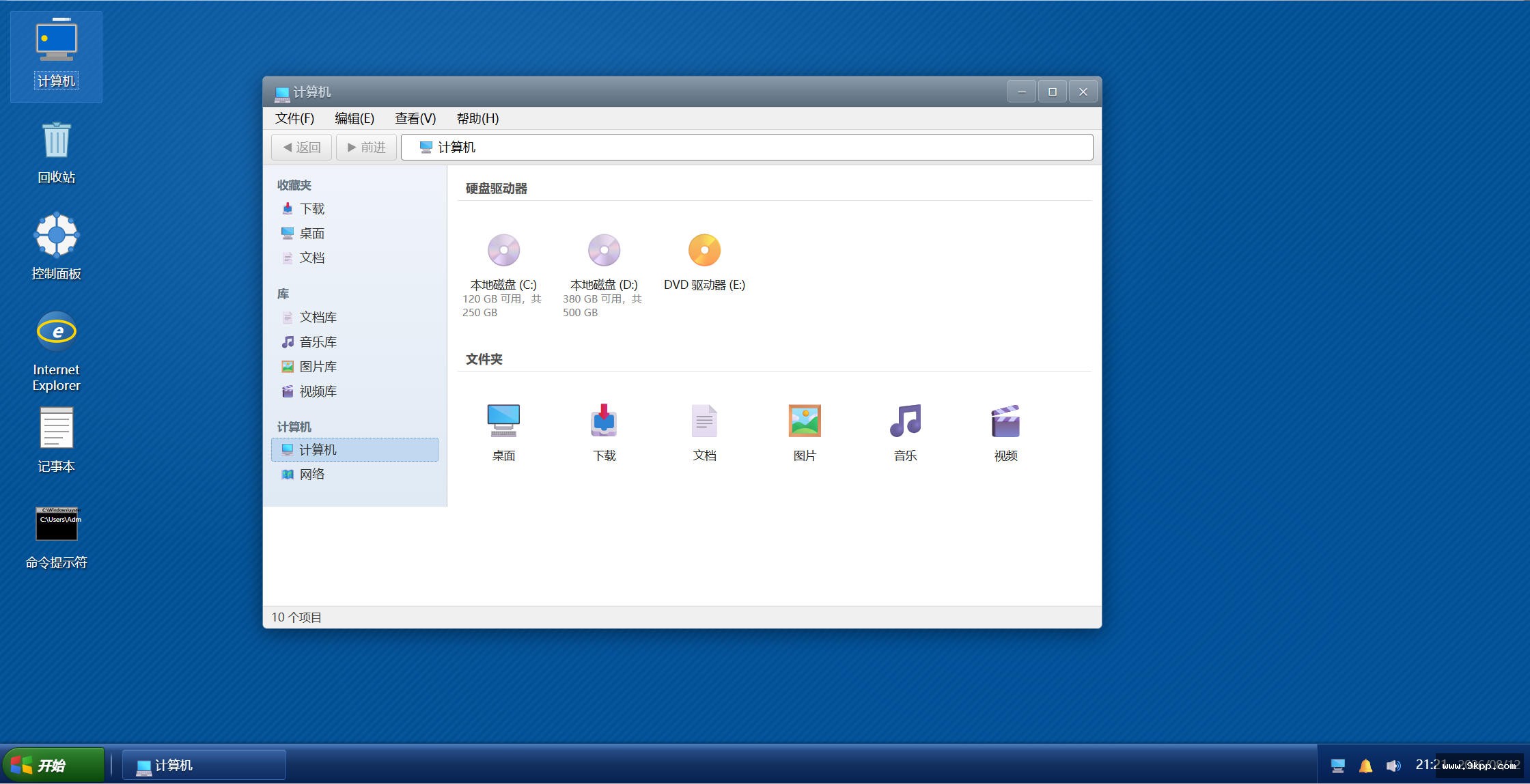The height and width of the screenshot is (784, 1530).
Task: Click the 文件夹 section heading
Action: point(484,359)
